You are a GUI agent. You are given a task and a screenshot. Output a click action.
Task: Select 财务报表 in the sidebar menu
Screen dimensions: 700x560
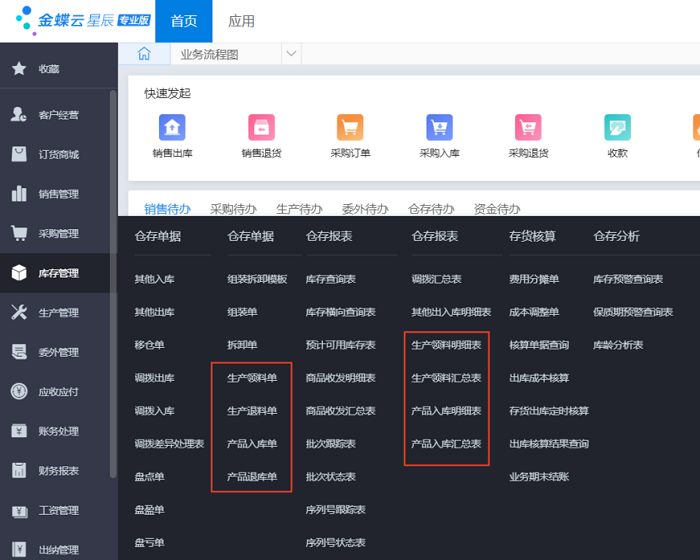(58, 470)
